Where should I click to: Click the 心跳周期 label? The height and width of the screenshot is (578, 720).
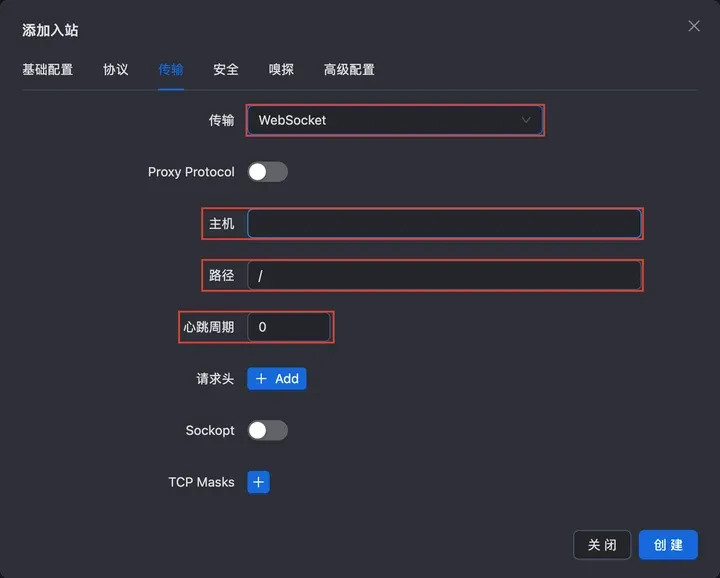[x=209, y=327]
